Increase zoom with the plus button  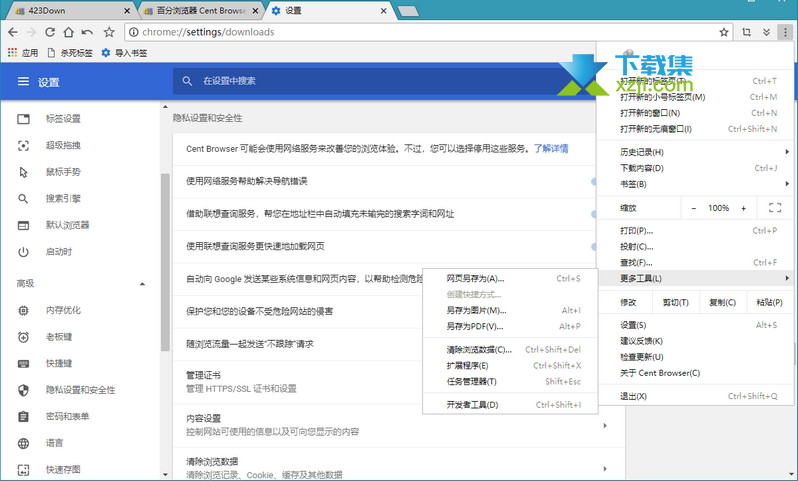pos(744,208)
